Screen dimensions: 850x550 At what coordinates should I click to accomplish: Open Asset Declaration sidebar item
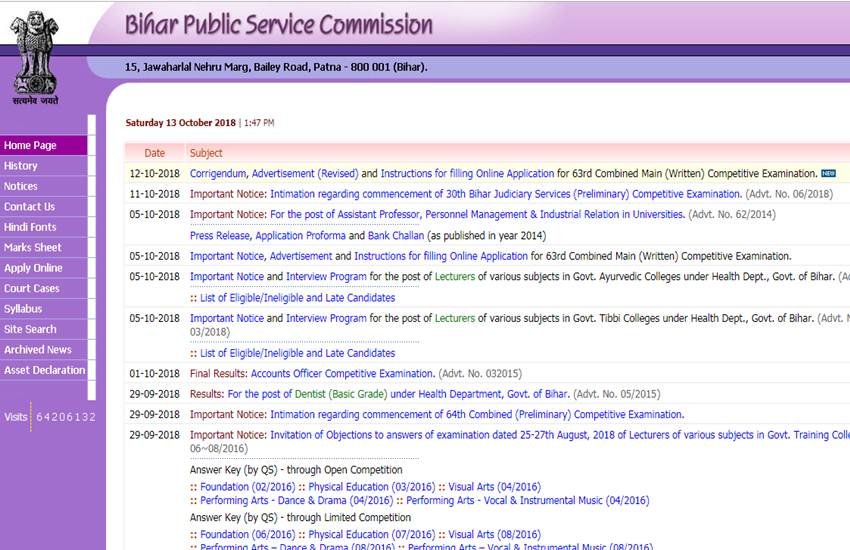coord(44,370)
